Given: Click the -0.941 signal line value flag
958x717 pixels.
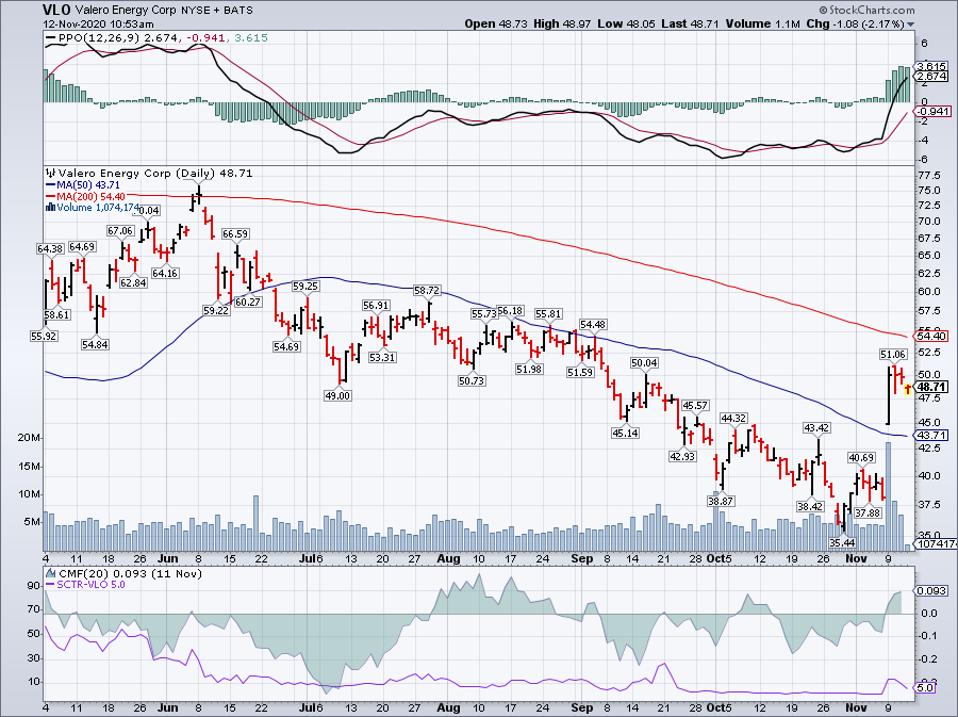Looking at the screenshot, I should tap(931, 111).
